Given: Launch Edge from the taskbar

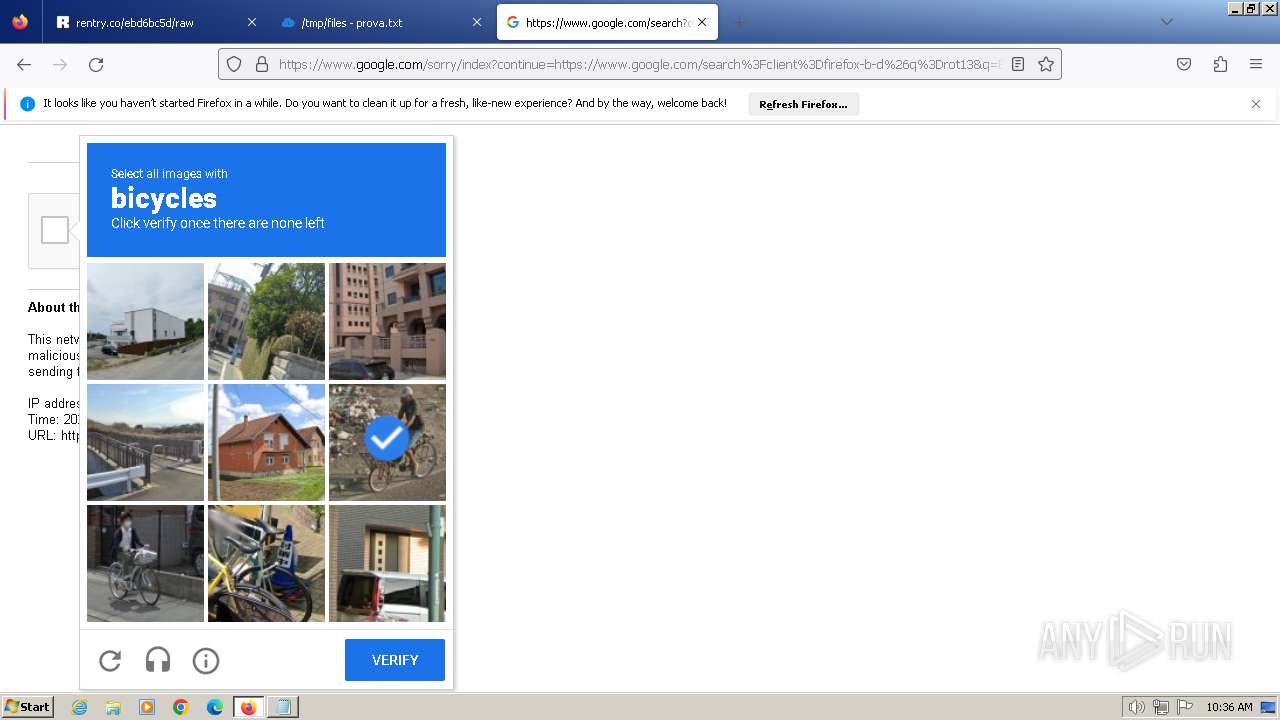Looking at the screenshot, I should [x=215, y=707].
